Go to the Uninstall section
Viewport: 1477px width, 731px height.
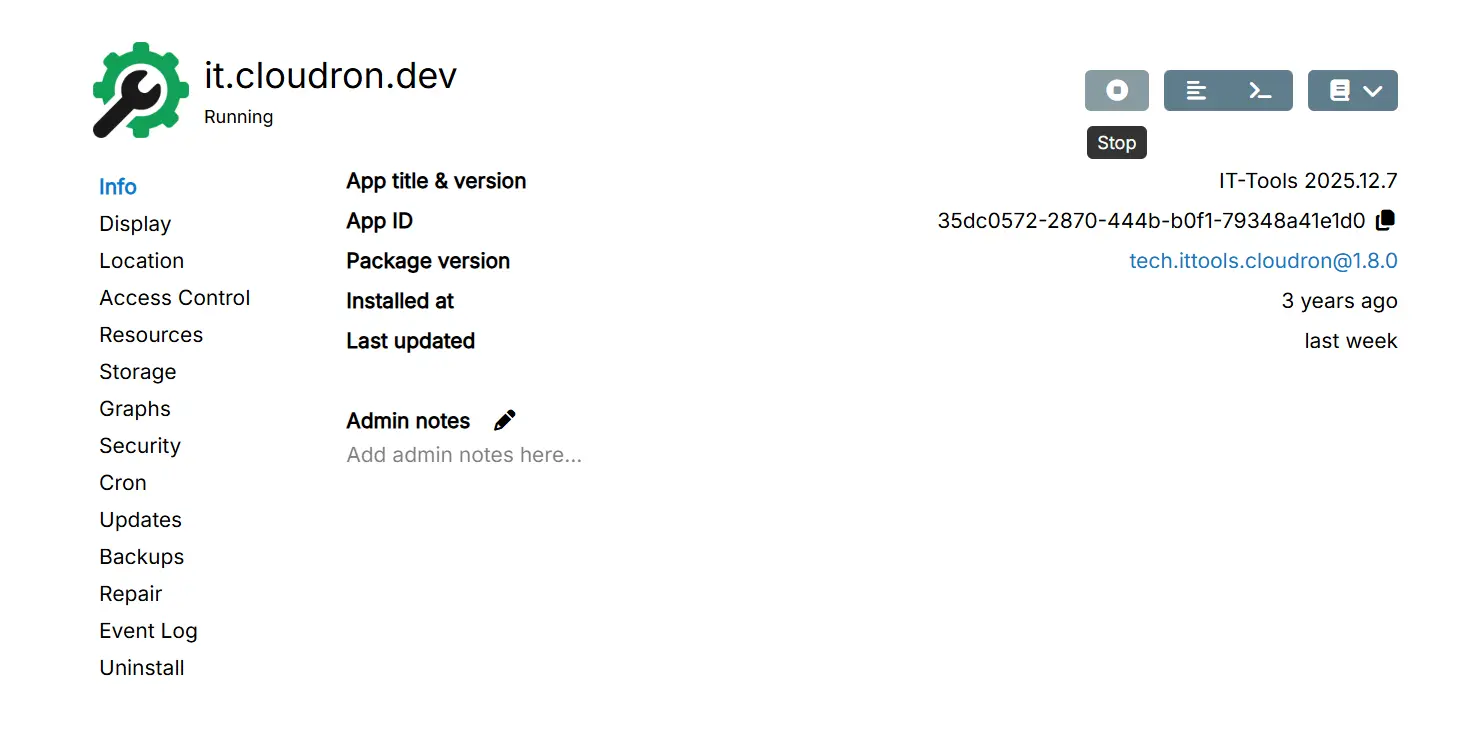pyautogui.click(x=142, y=668)
